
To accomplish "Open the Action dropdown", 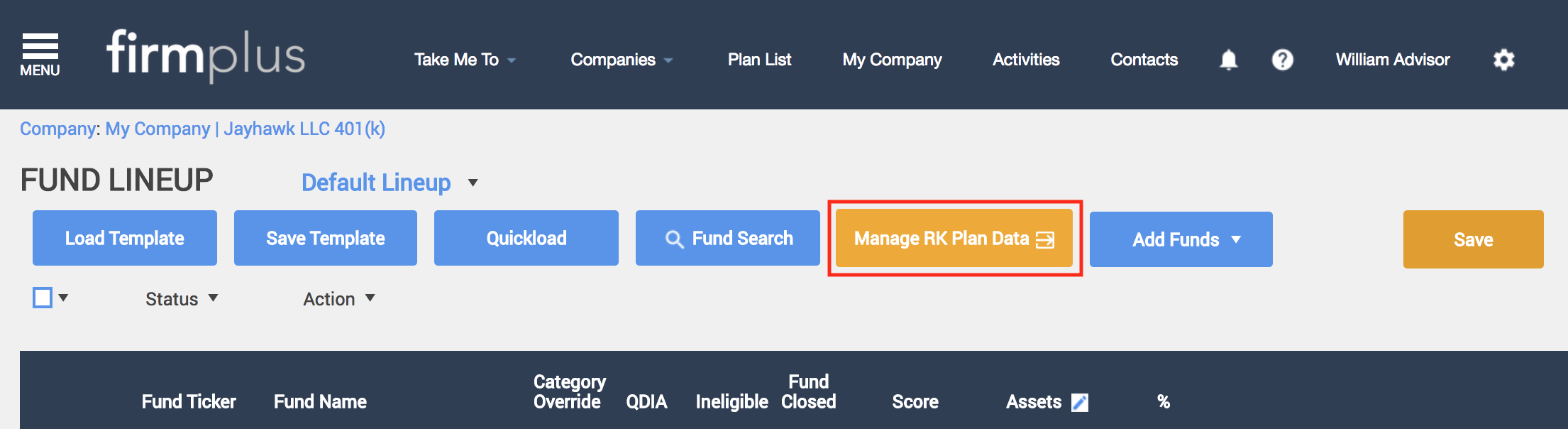I will tap(339, 299).
